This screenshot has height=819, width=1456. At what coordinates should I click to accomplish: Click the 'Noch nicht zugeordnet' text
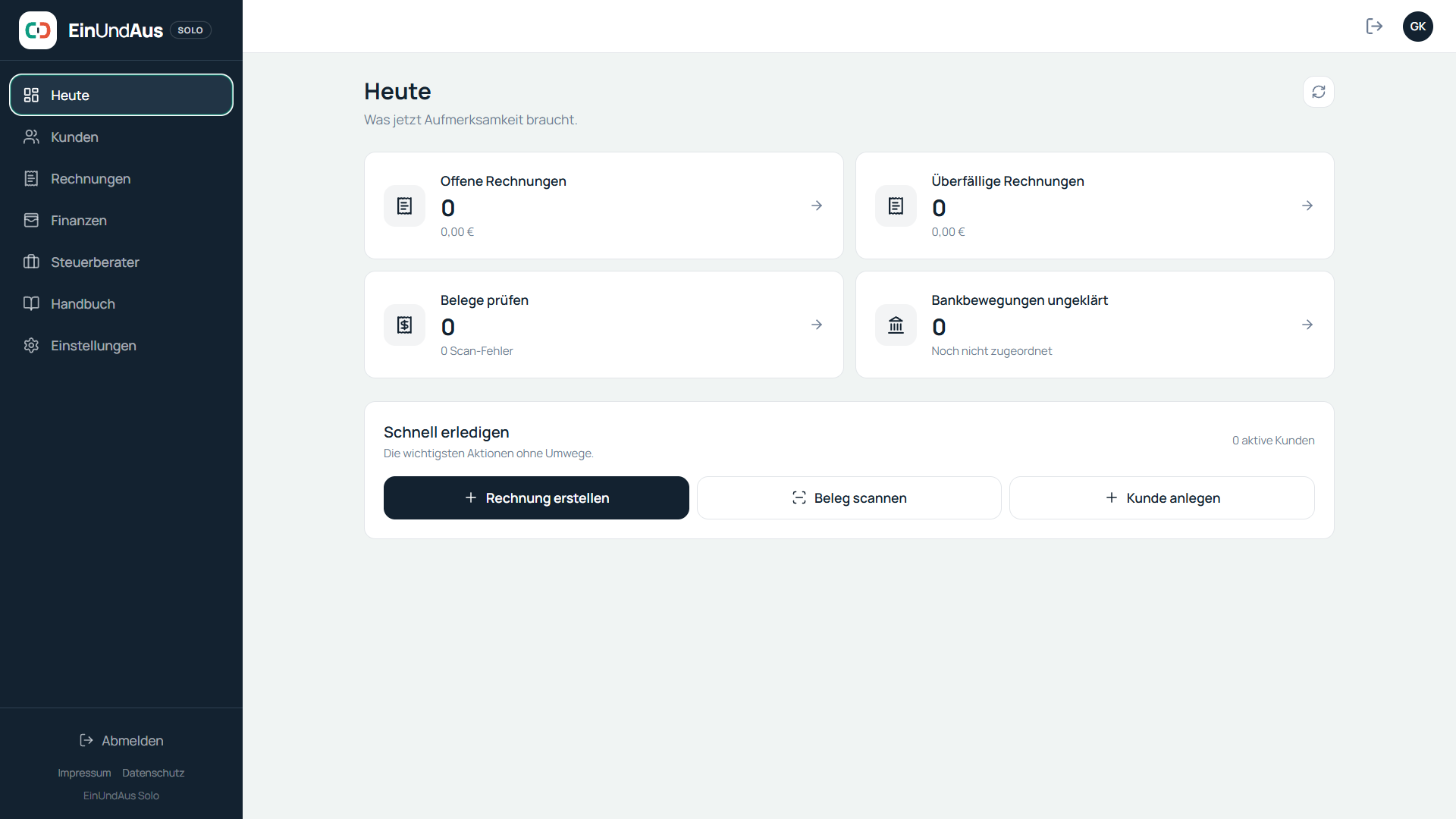tap(991, 350)
